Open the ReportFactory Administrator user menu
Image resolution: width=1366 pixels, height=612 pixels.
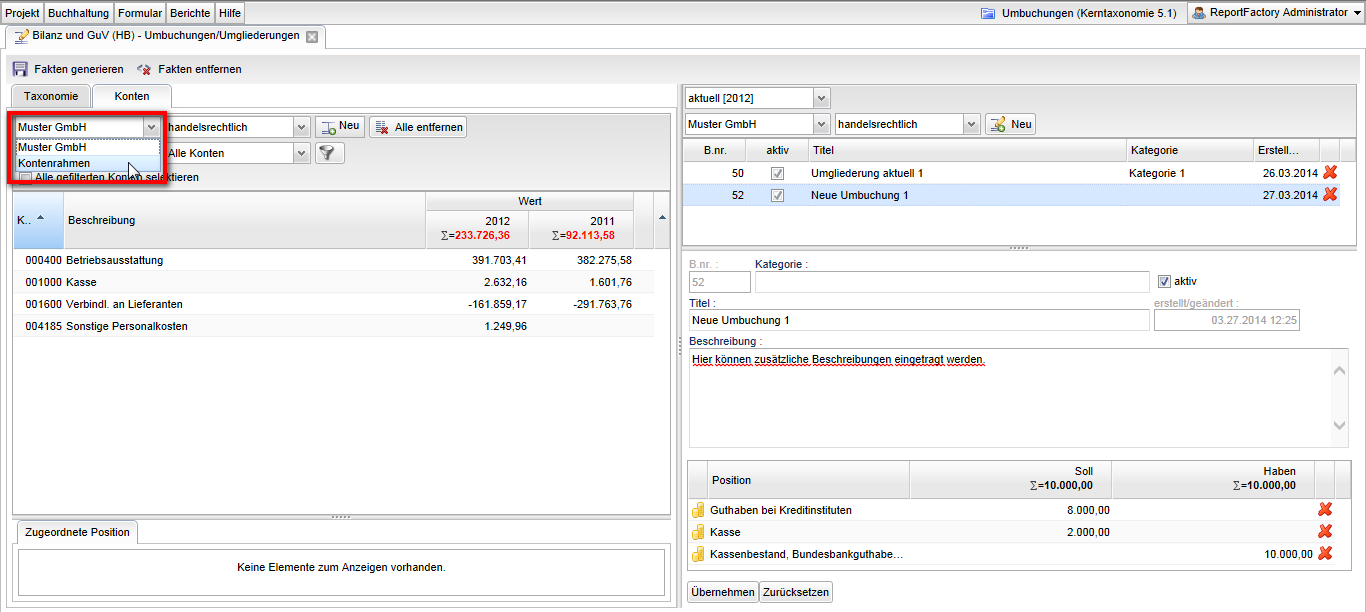point(1275,13)
